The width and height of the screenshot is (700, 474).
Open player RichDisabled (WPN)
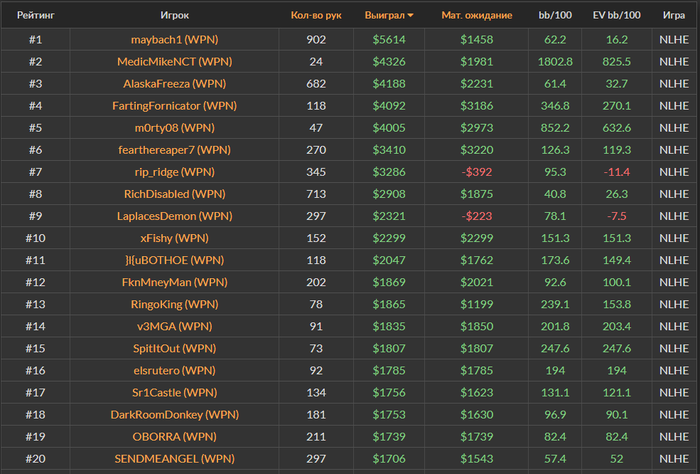(175, 194)
